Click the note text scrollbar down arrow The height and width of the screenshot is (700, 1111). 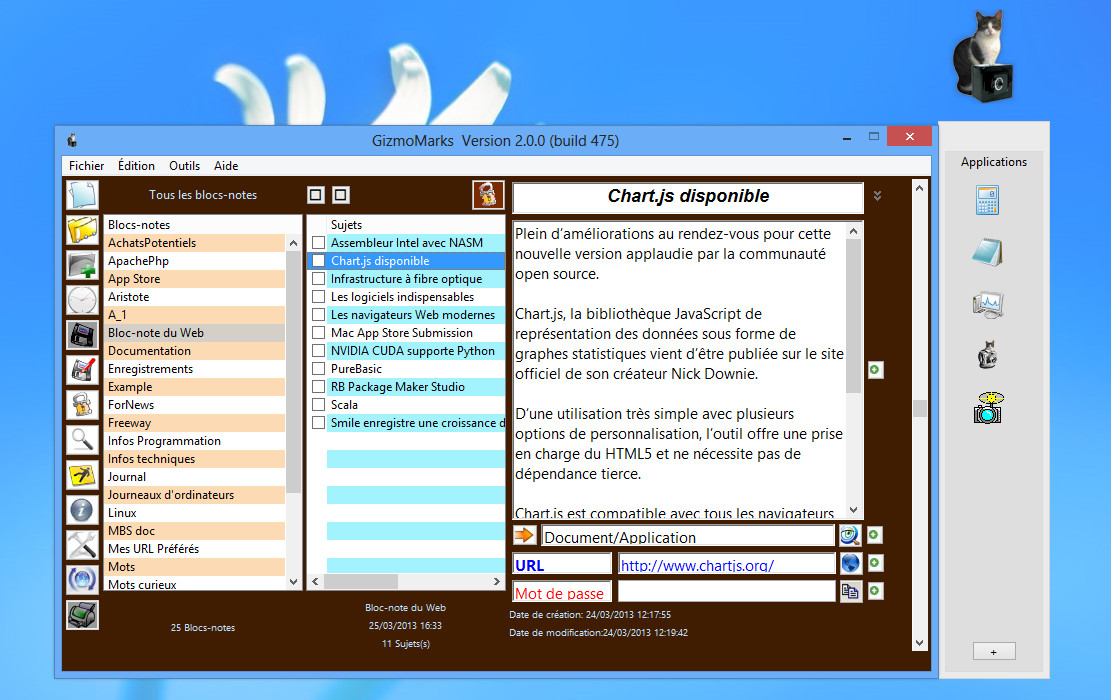(854, 510)
